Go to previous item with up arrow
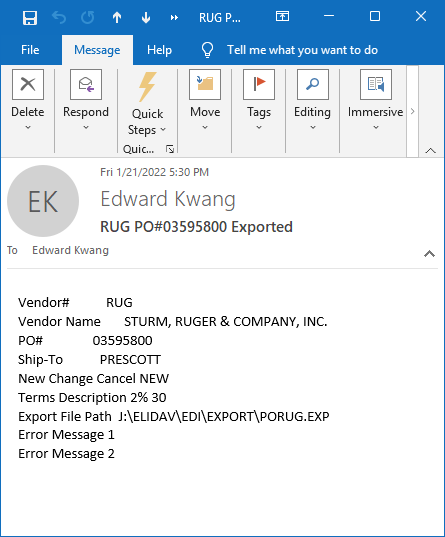This screenshot has width=445, height=537. point(117,17)
